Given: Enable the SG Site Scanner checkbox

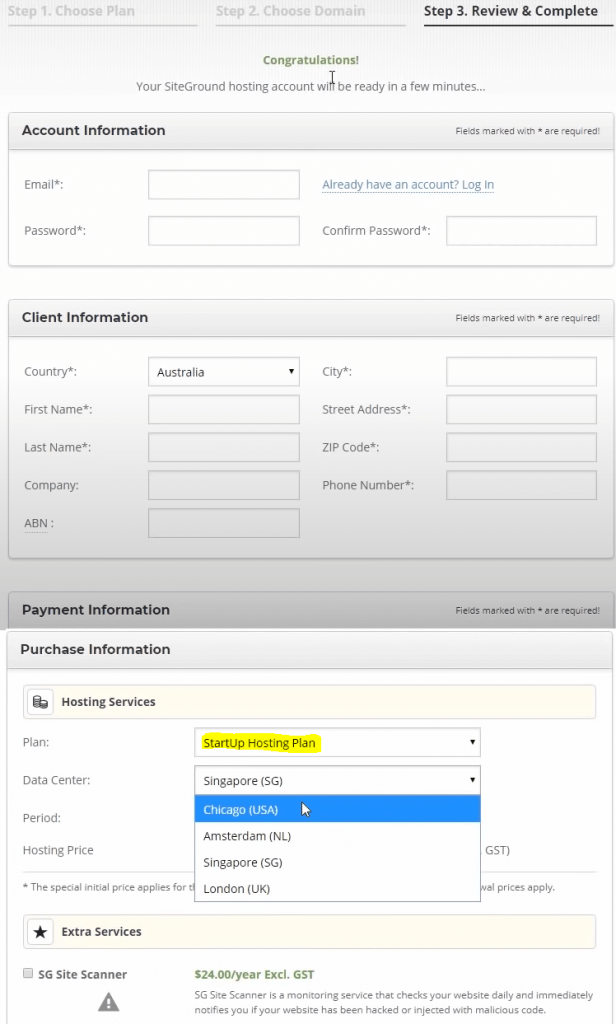Looking at the screenshot, I should click(27, 974).
